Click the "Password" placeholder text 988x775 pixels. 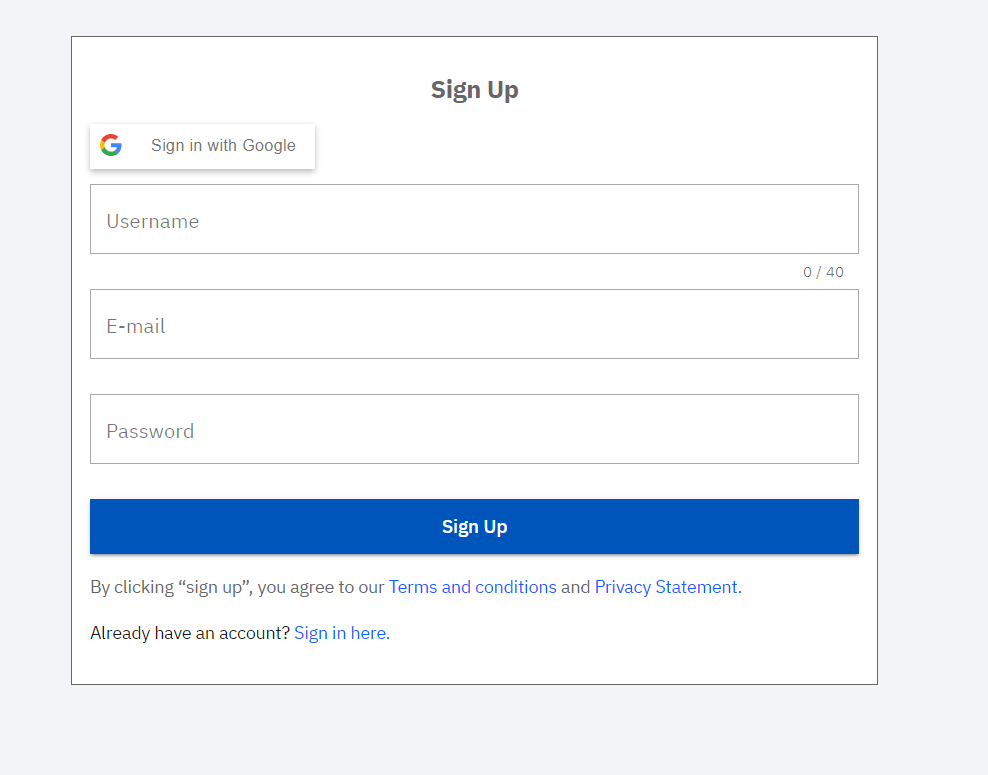150,431
